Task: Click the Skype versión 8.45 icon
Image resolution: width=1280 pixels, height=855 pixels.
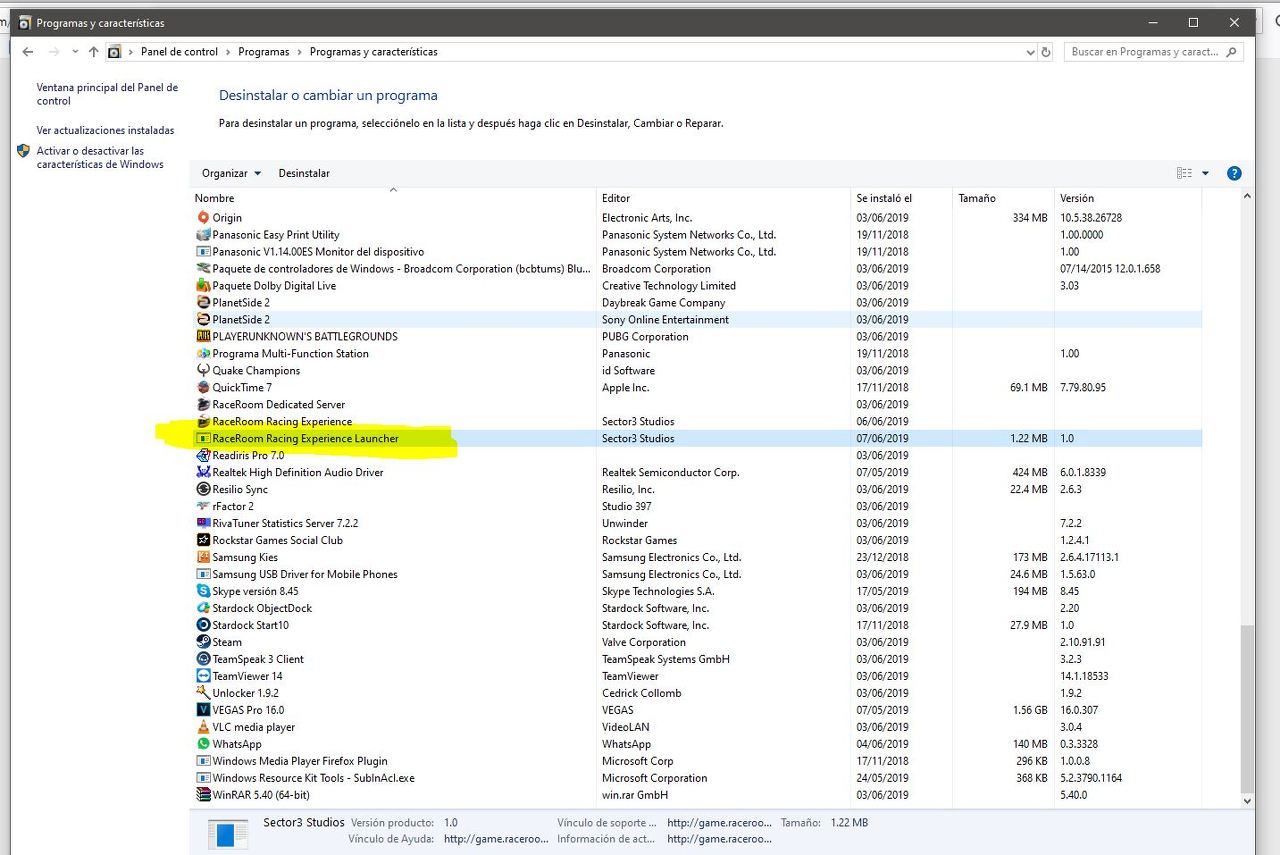Action: (x=204, y=591)
